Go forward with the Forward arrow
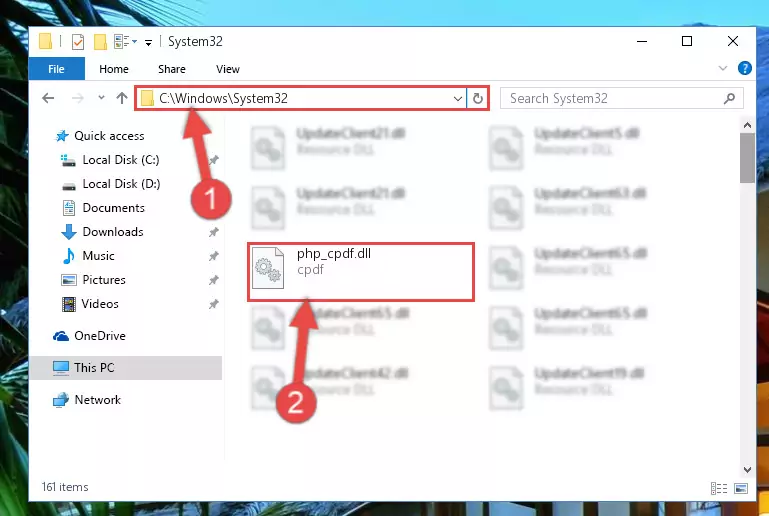The height and width of the screenshot is (516, 769). tap(77, 98)
